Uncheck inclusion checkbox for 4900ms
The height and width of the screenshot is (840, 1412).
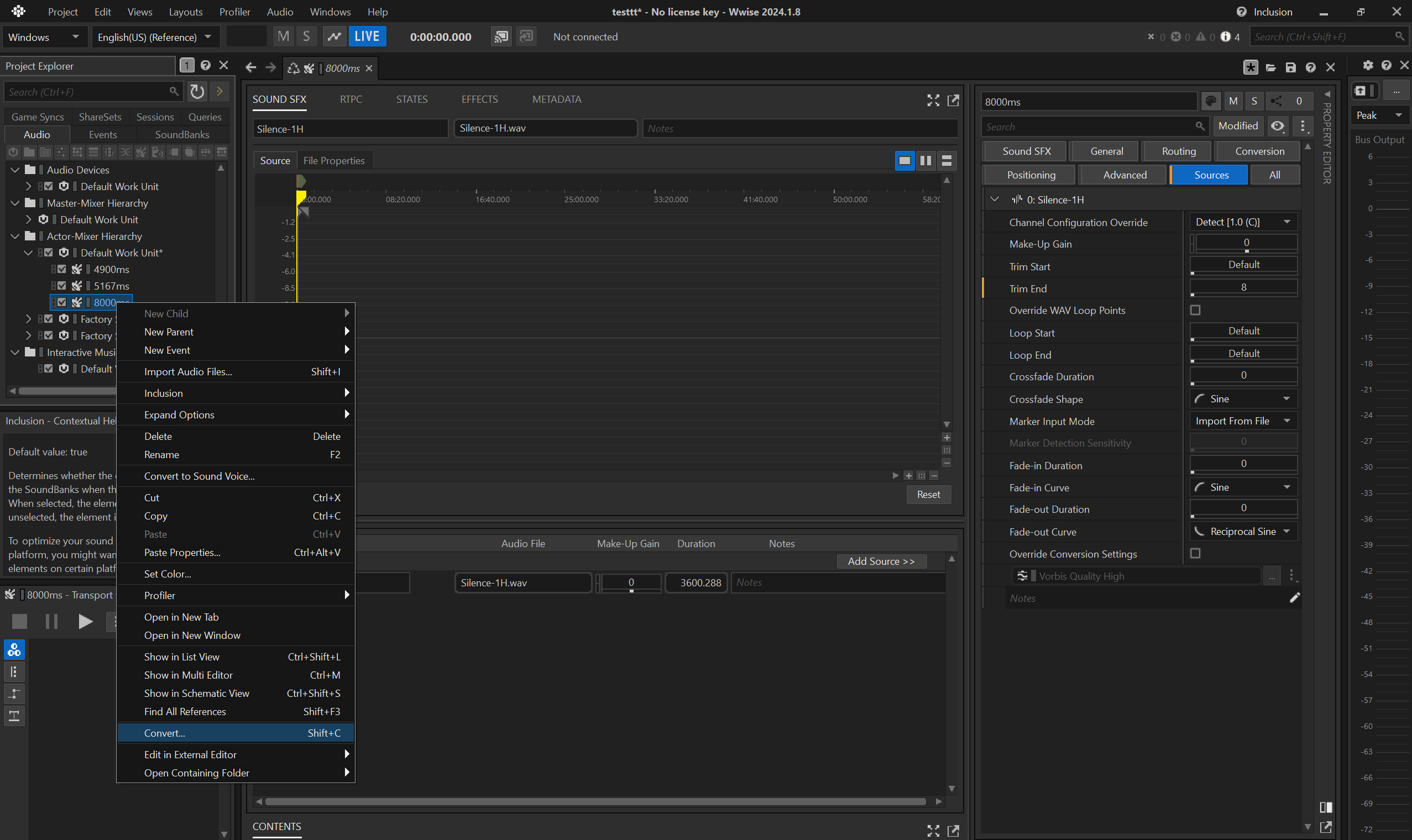pos(62,270)
